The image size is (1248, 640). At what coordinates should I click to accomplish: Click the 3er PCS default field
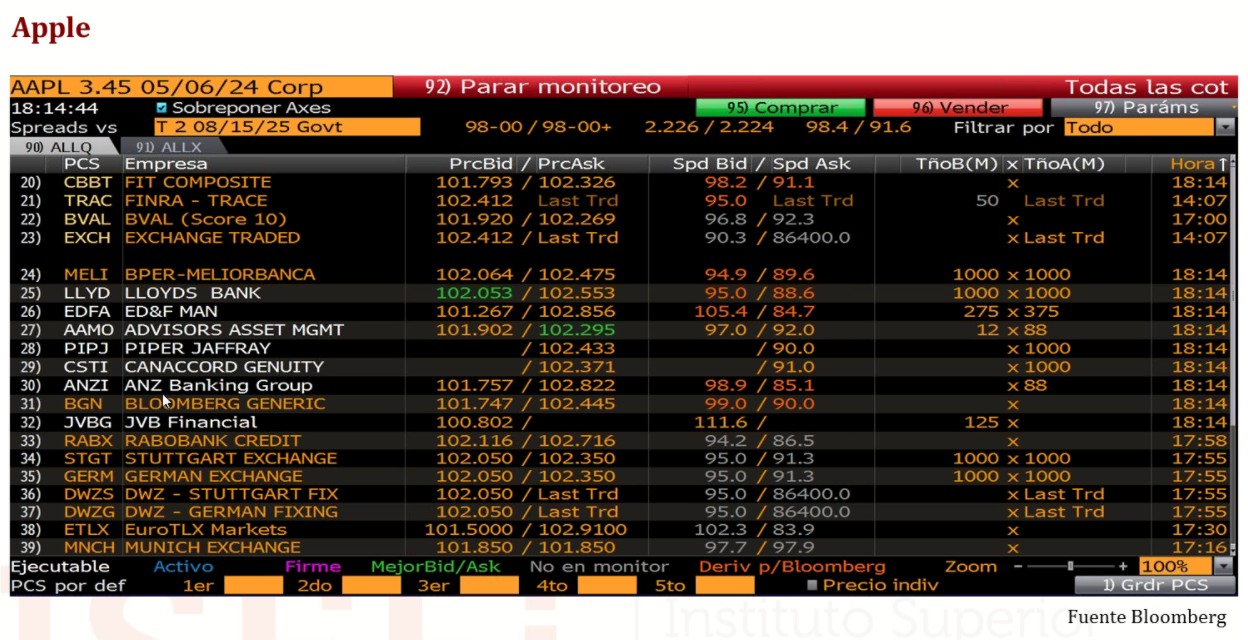pos(489,586)
